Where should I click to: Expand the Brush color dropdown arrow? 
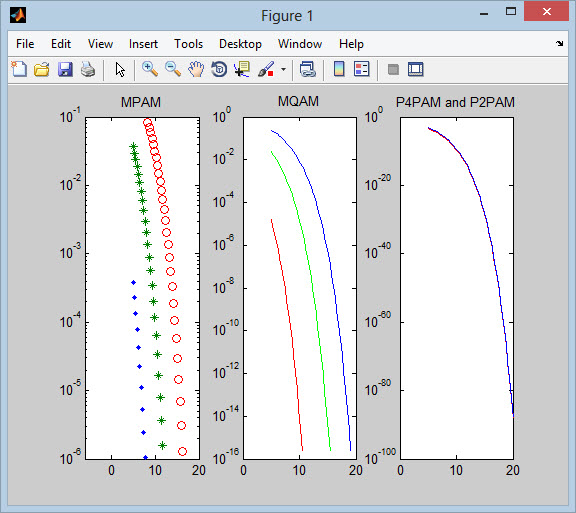point(283,69)
